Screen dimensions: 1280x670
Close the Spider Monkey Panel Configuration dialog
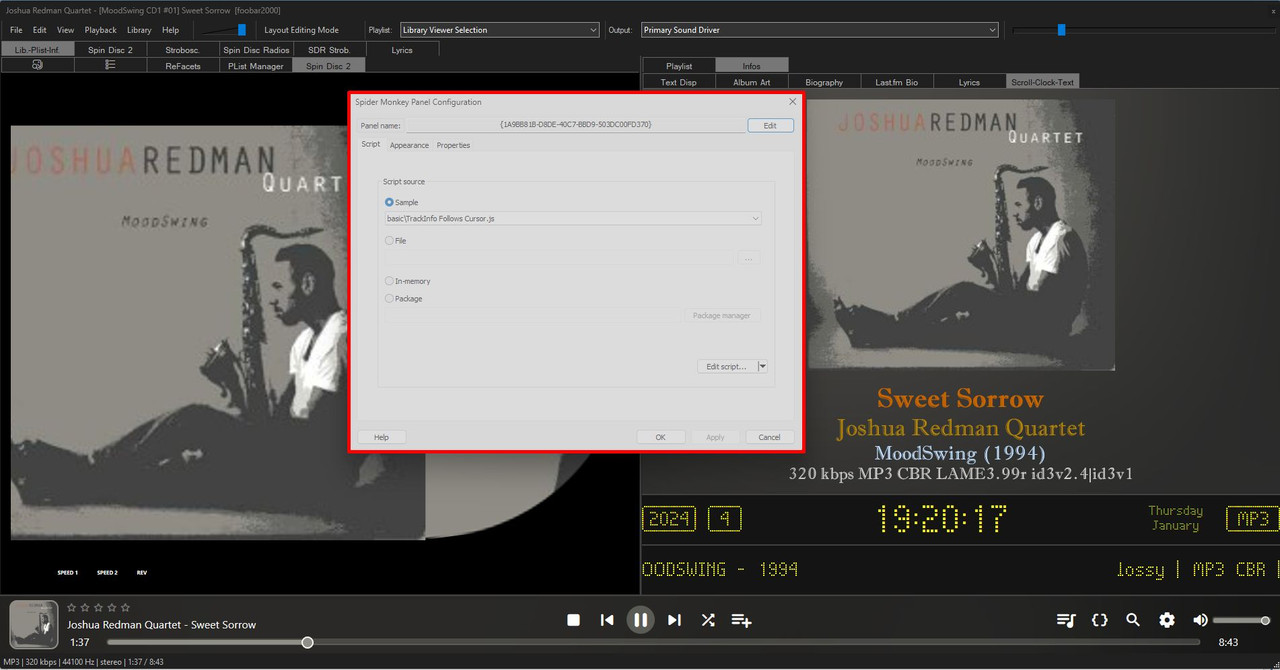click(x=793, y=101)
